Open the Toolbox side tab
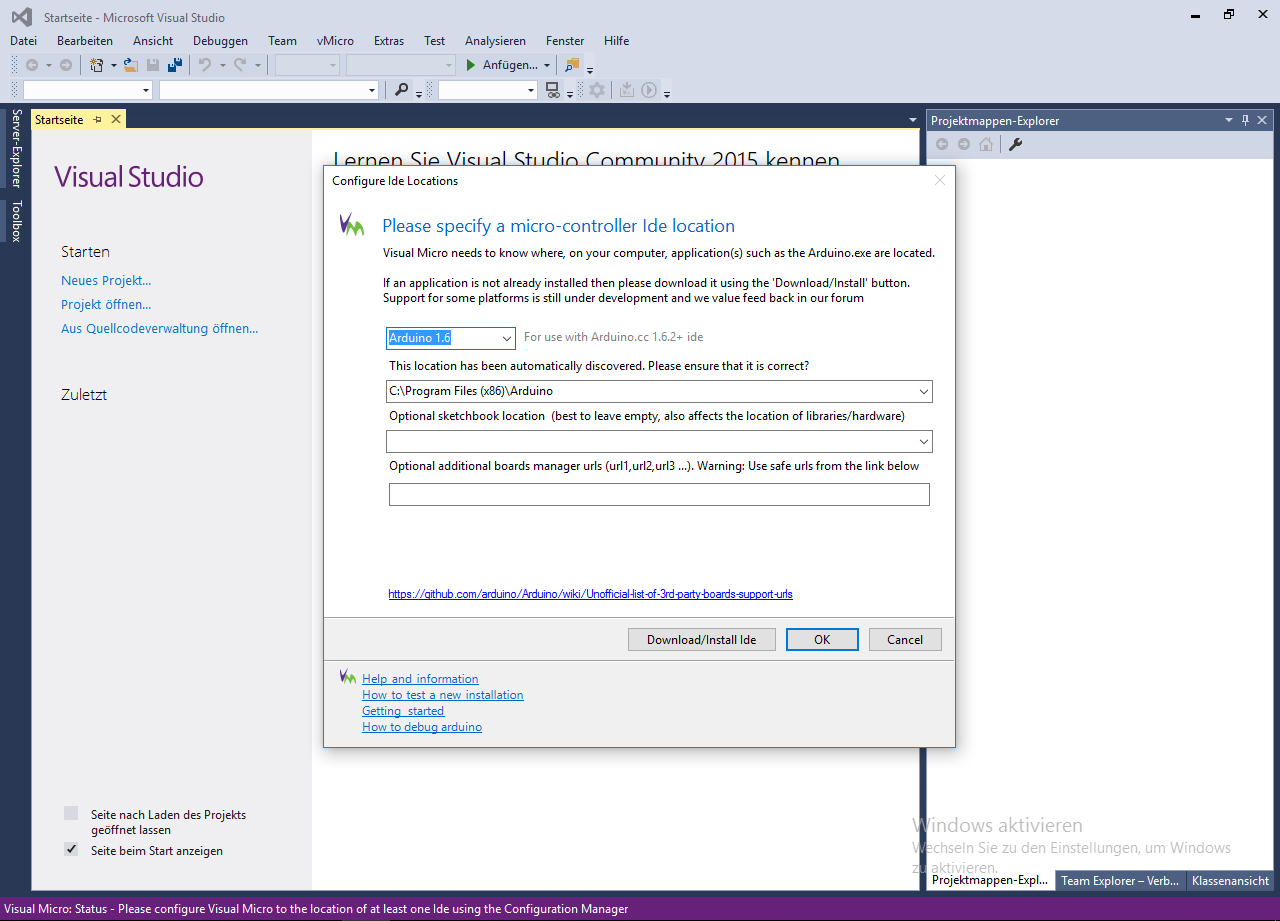 [16, 221]
